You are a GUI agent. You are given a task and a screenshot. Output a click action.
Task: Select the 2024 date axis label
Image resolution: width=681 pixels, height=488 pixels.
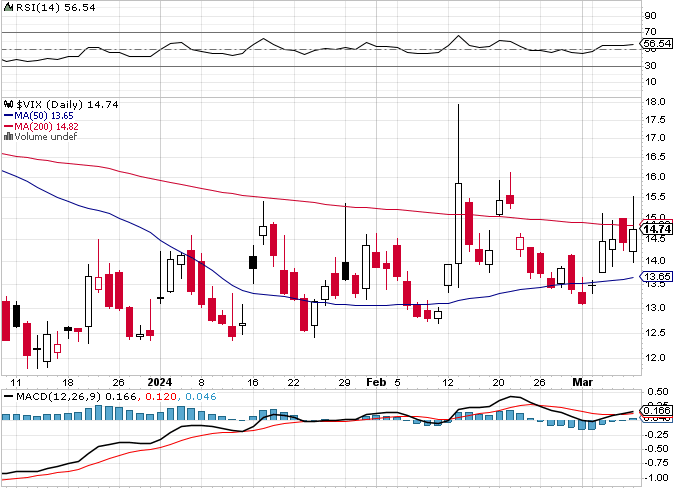coord(160,382)
